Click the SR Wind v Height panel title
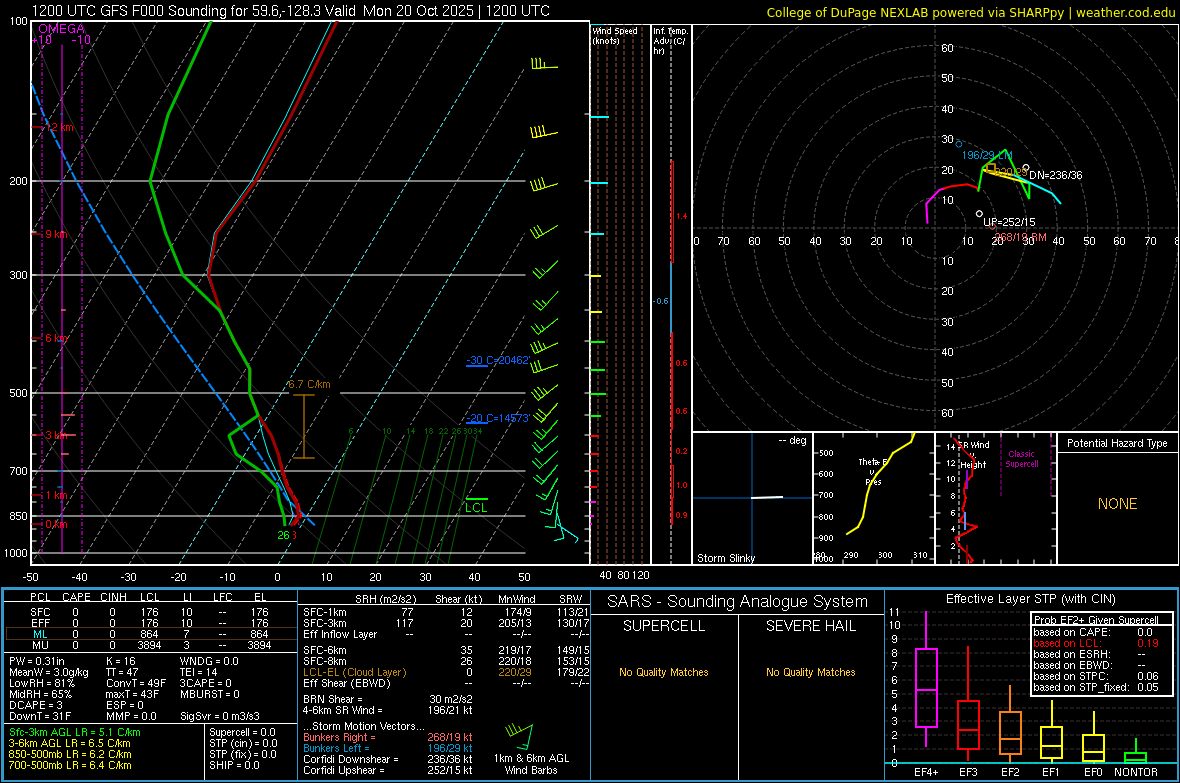Image resolution: width=1180 pixels, height=783 pixels. coord(973,455)
